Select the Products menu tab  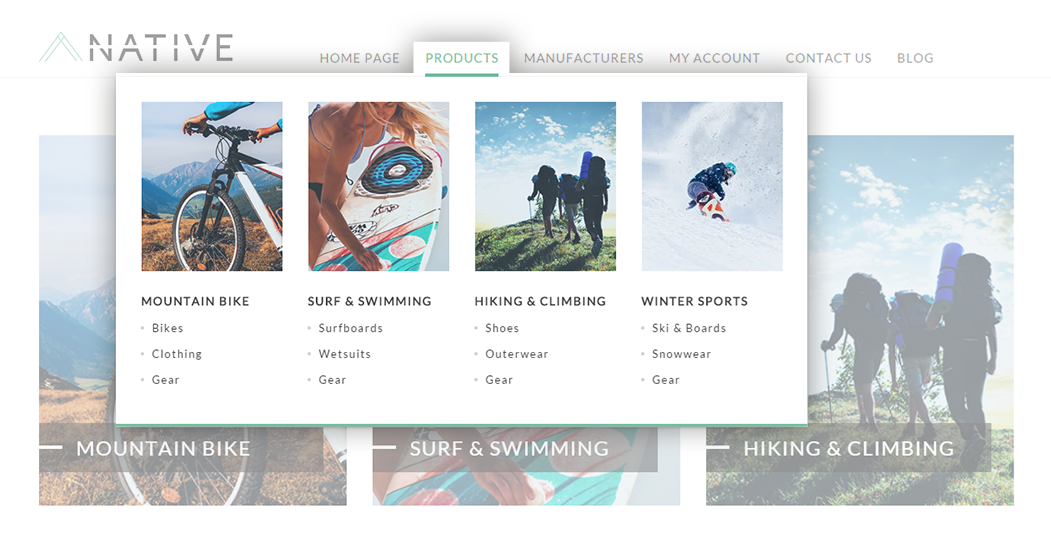462,58
